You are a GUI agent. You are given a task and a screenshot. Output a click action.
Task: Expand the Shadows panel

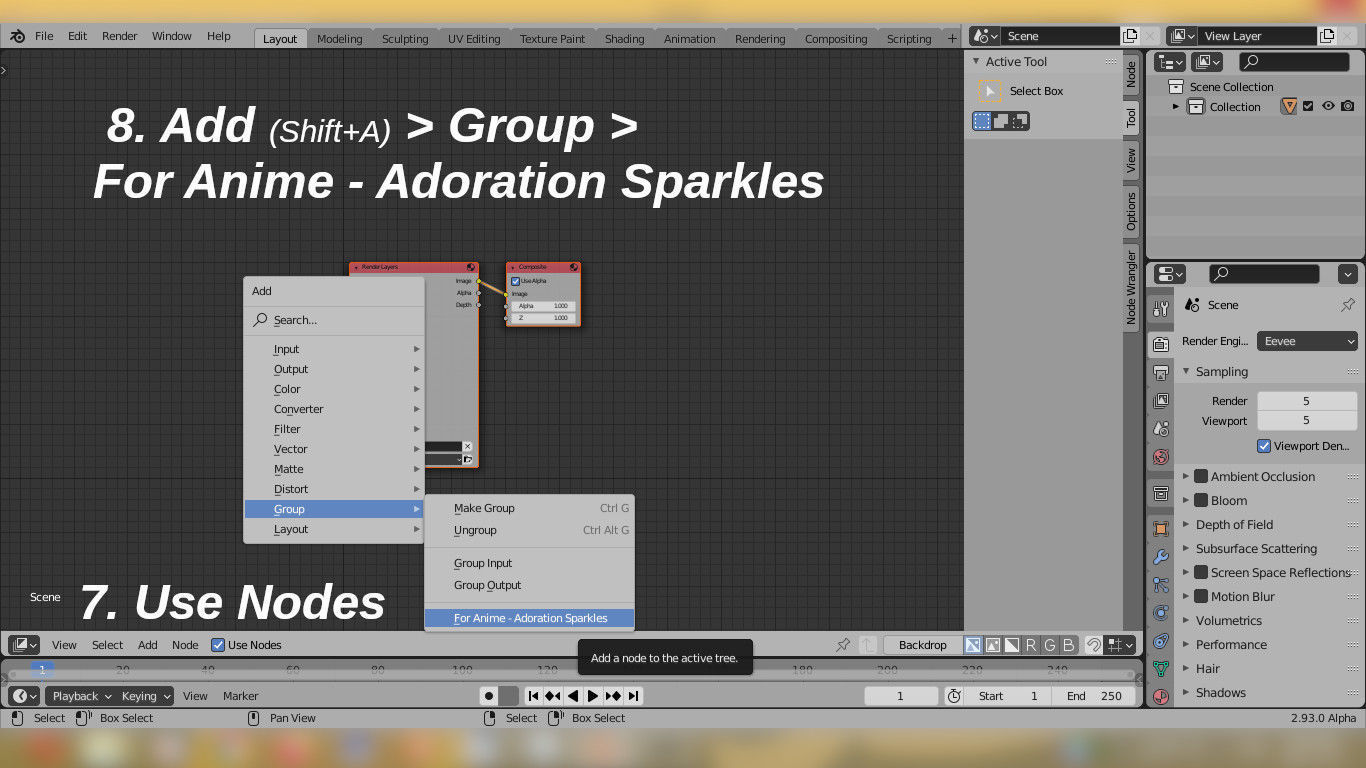pos(1187,693)
